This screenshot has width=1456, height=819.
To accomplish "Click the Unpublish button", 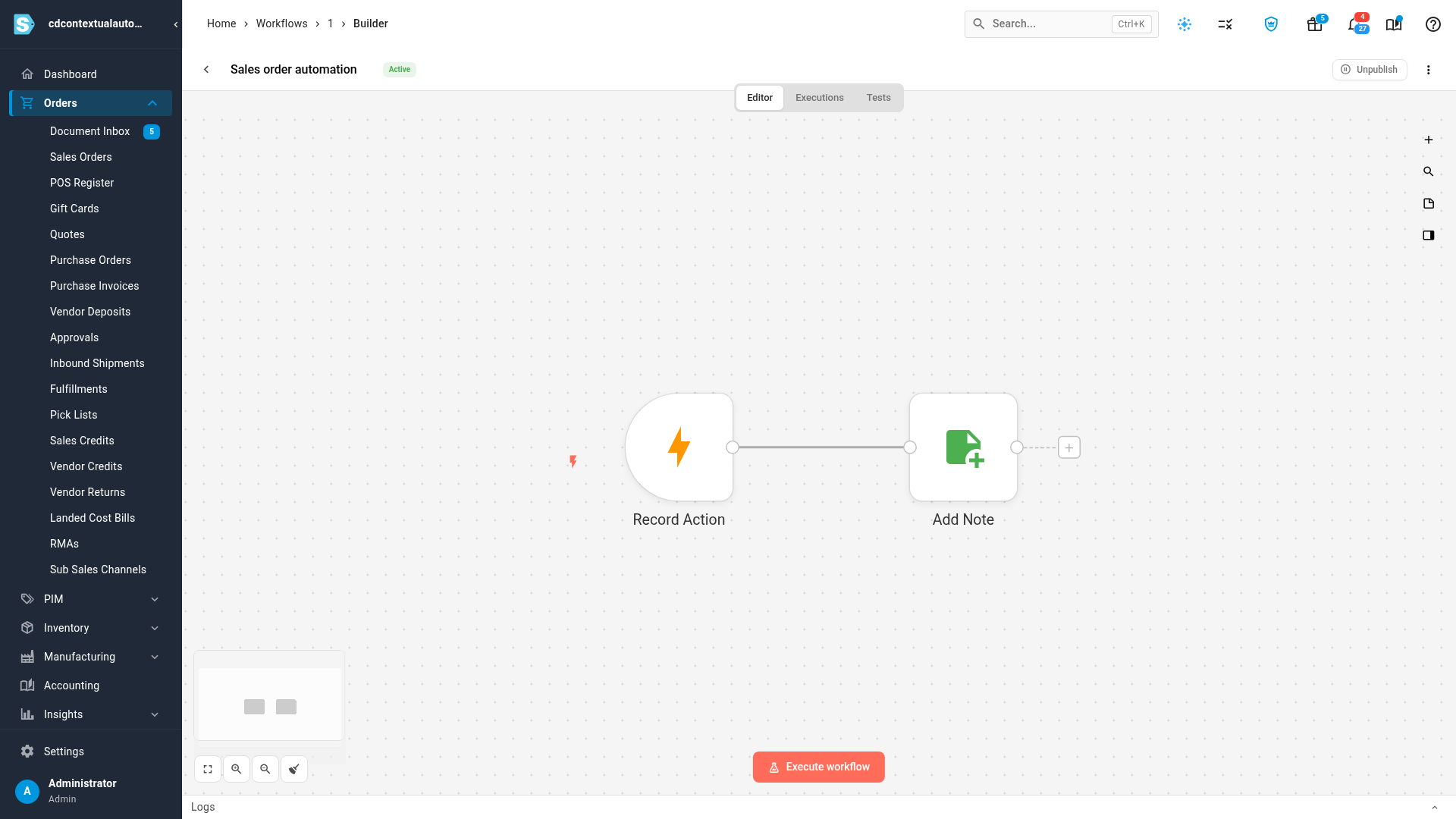I will (1370, 70).
